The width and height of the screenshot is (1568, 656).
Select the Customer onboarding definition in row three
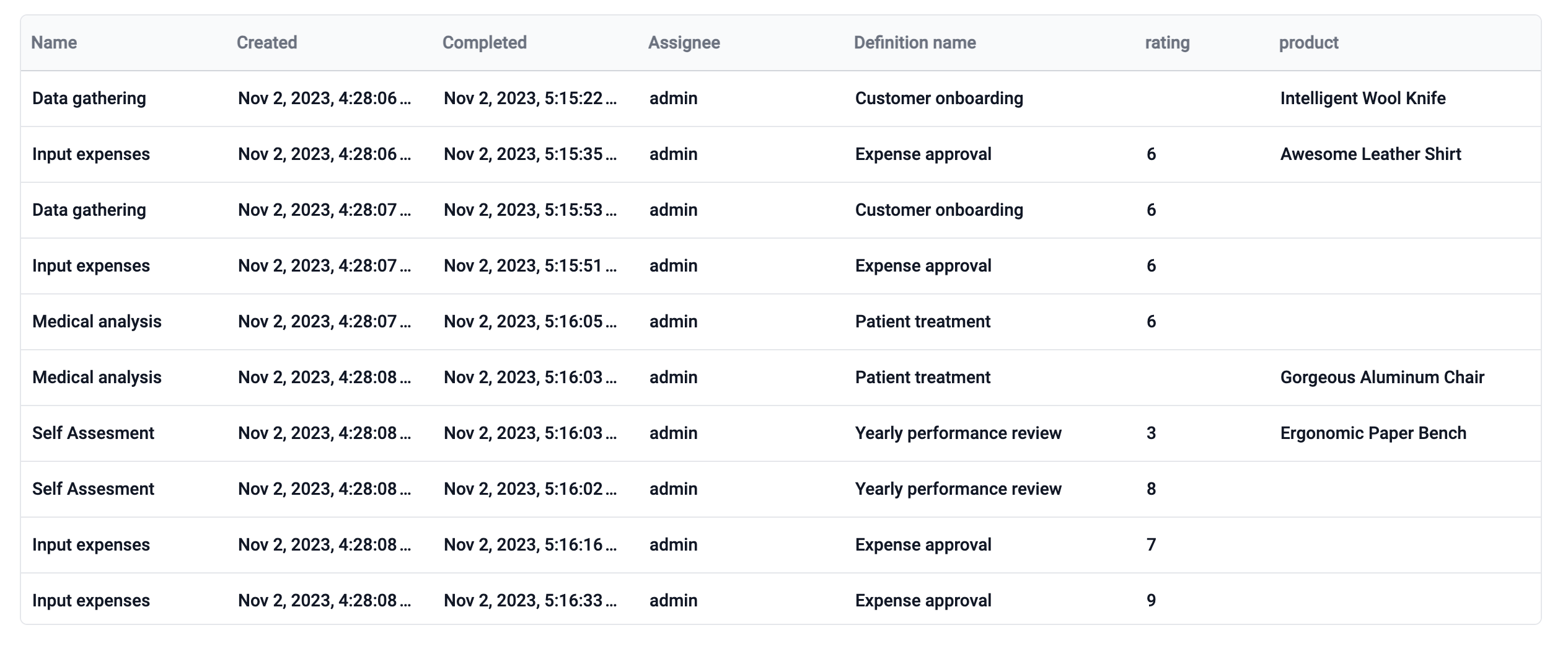tap(938, 210)
